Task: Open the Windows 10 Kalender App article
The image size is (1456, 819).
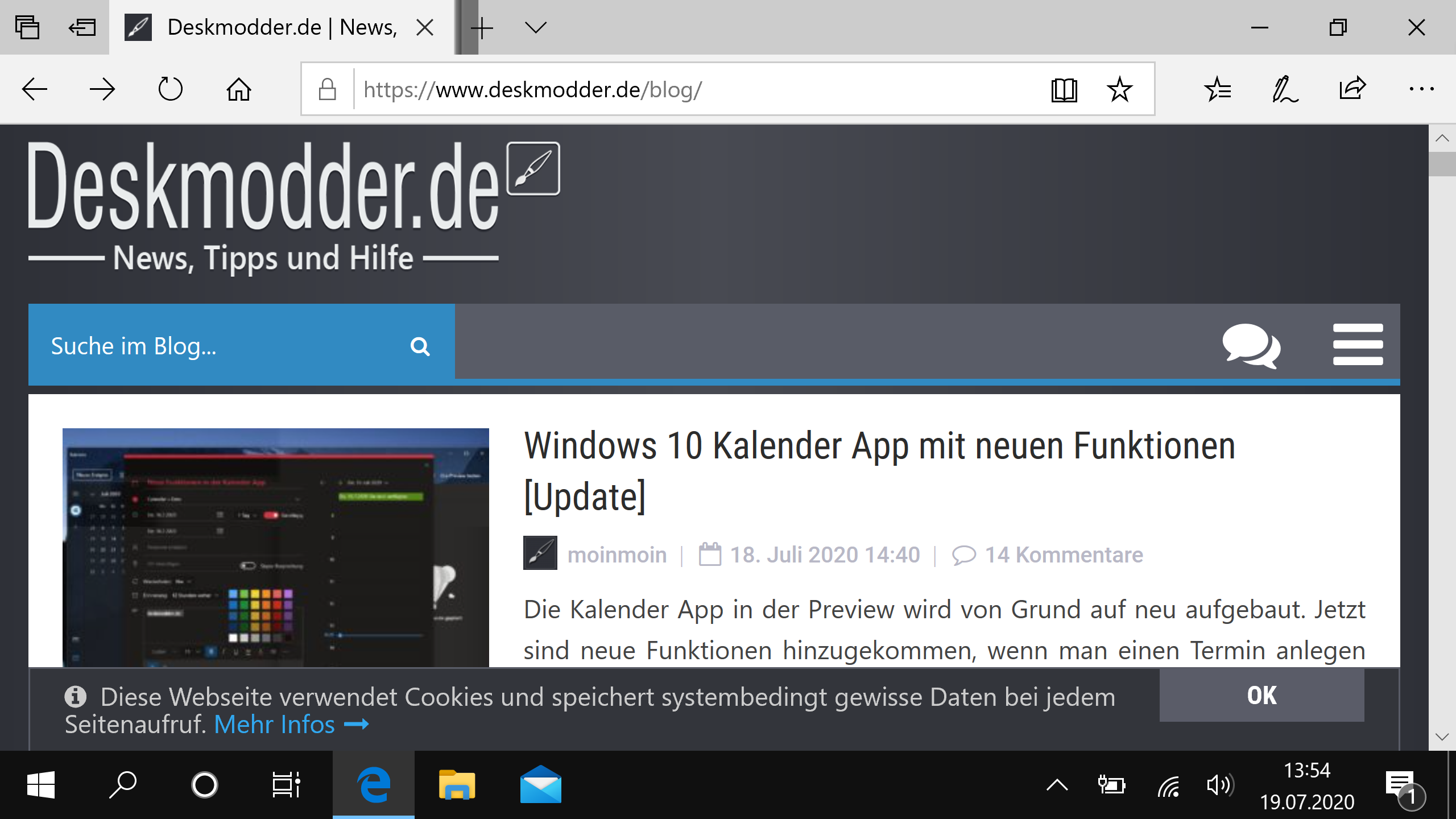Action: tap(879, 471)
